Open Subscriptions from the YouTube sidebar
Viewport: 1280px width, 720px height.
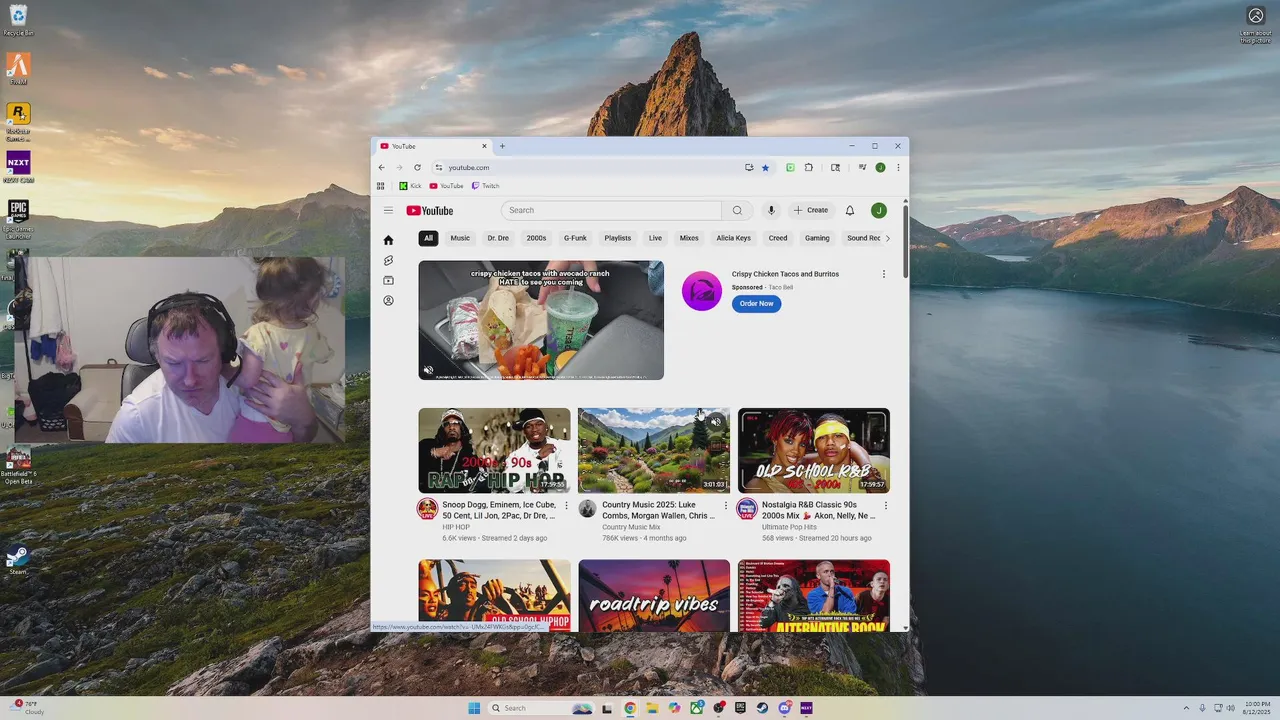pos(388,280)
